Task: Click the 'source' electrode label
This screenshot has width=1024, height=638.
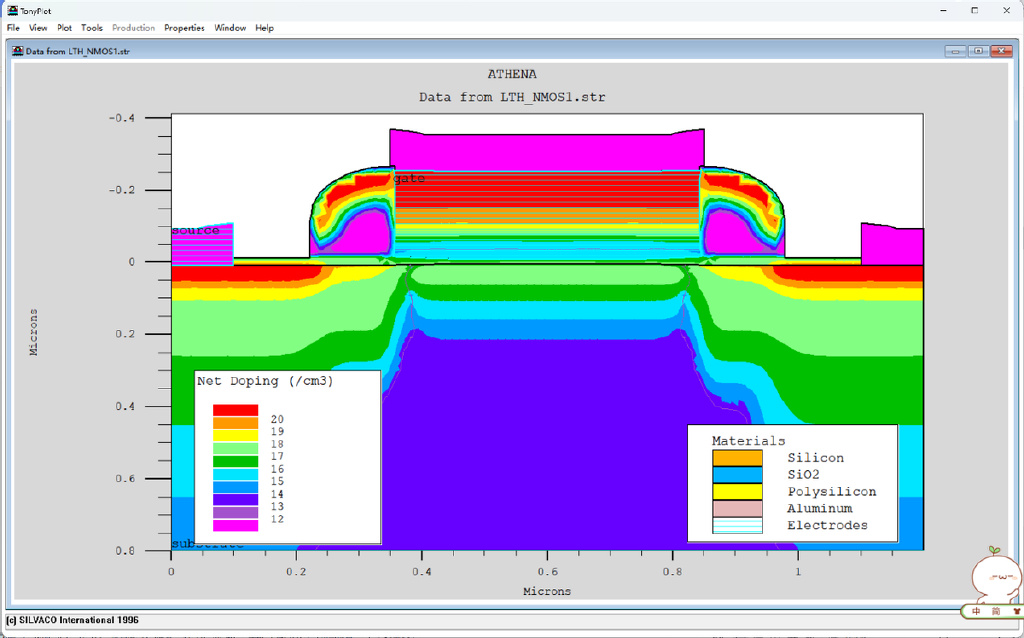Action: tap(195, 230)
